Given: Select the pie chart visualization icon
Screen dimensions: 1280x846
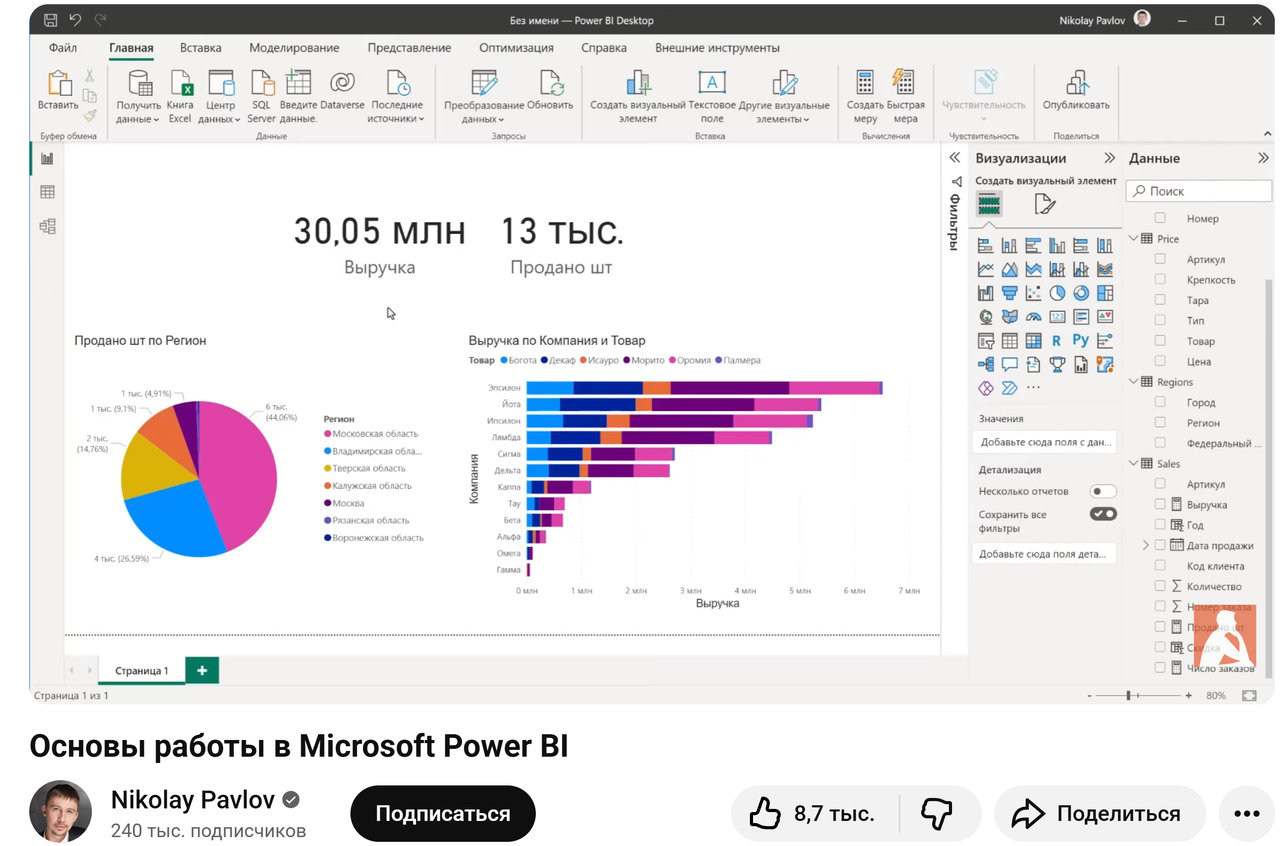Looking at the screenshot, I should coord(1057,293).
